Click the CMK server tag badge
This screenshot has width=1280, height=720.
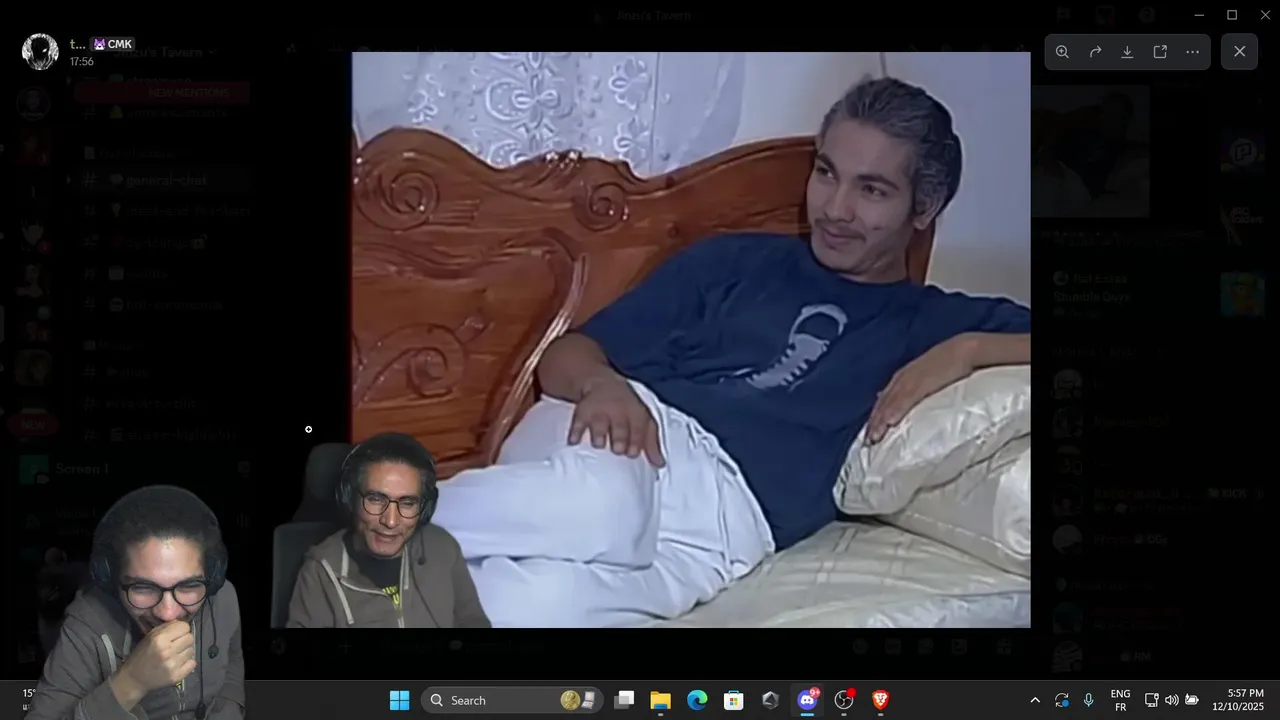(x=113, y=44)
